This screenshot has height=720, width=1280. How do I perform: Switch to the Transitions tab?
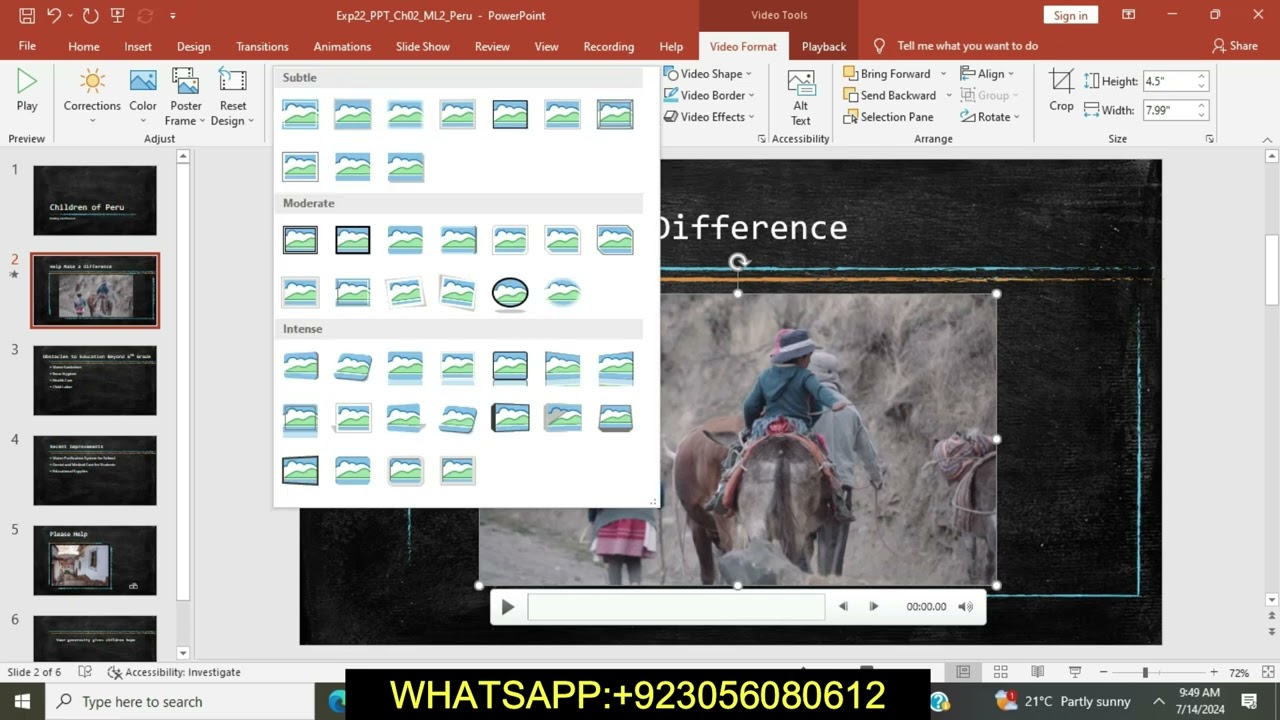262,46
